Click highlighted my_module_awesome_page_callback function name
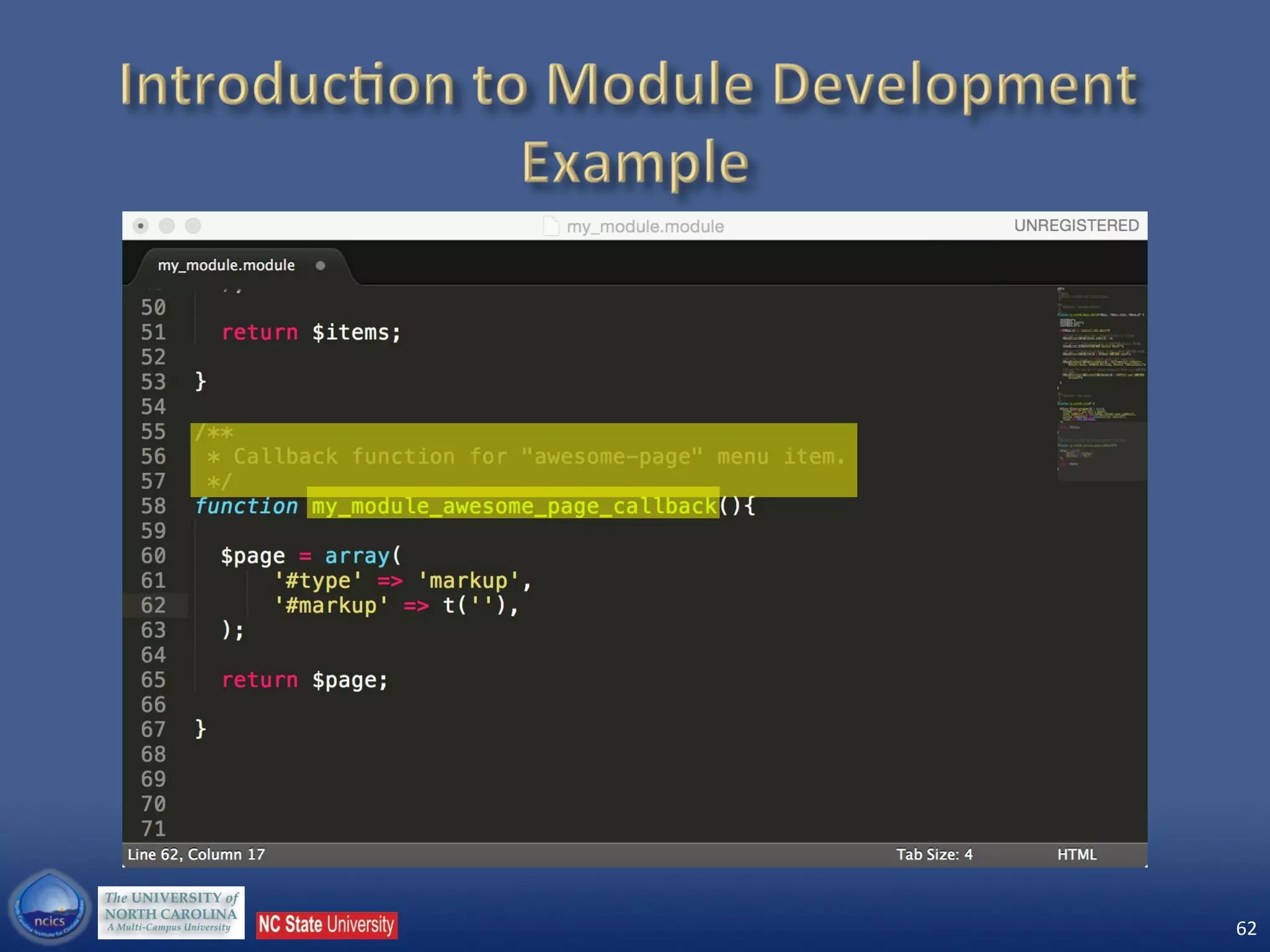Image resolution: width=1270 pixels, height=952 pixels. click(513, 506)
